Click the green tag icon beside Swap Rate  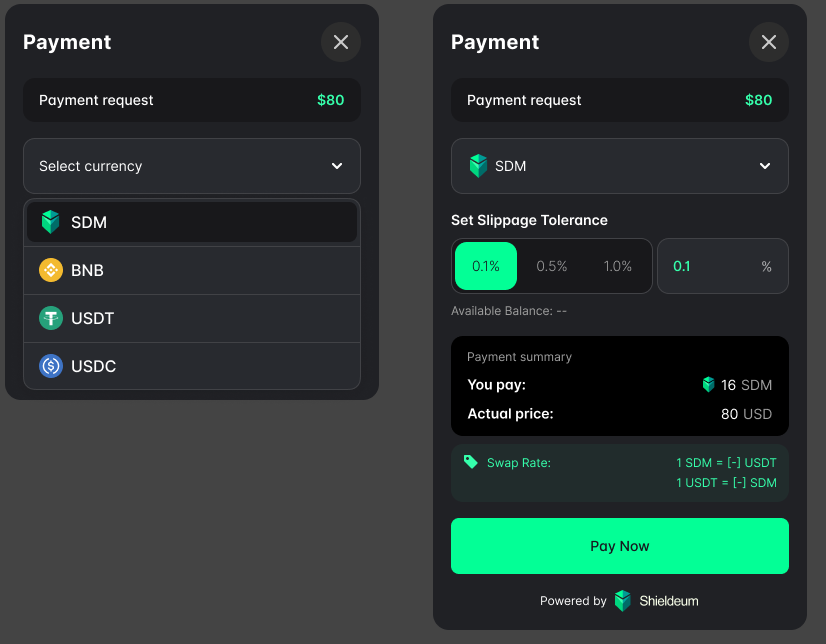(x=470, y=462)
